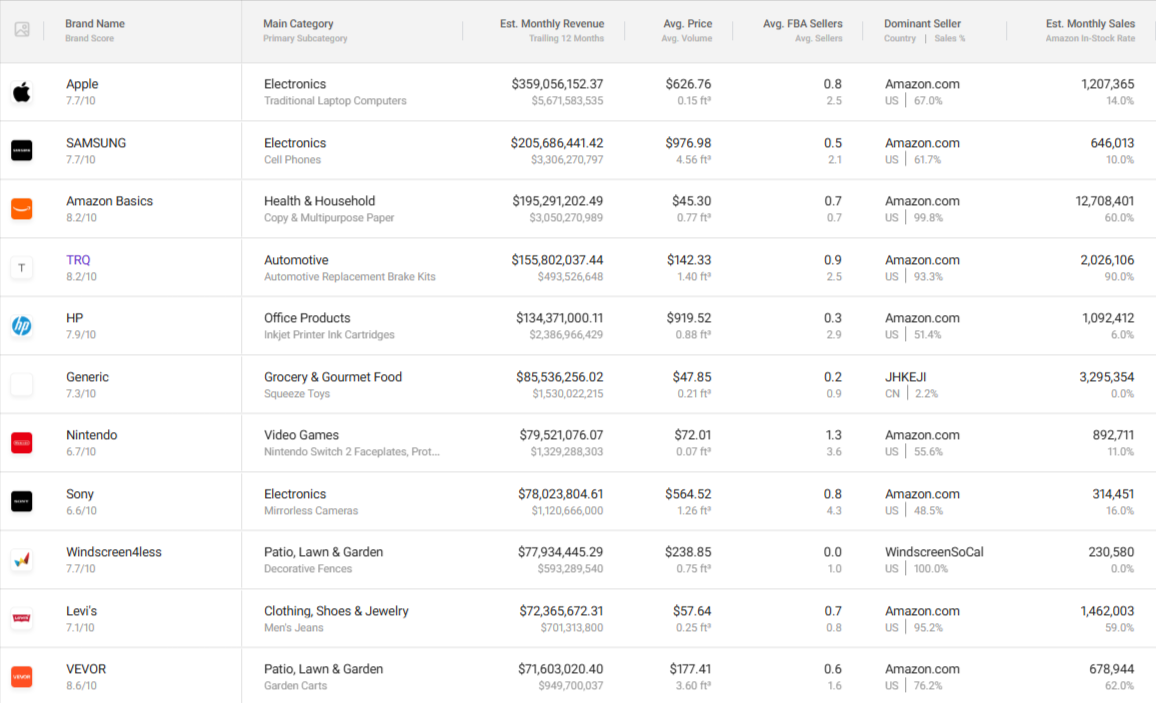1156x703 pixels.
Task: Select the Levi's logo icon
Action: coord(21,618)
